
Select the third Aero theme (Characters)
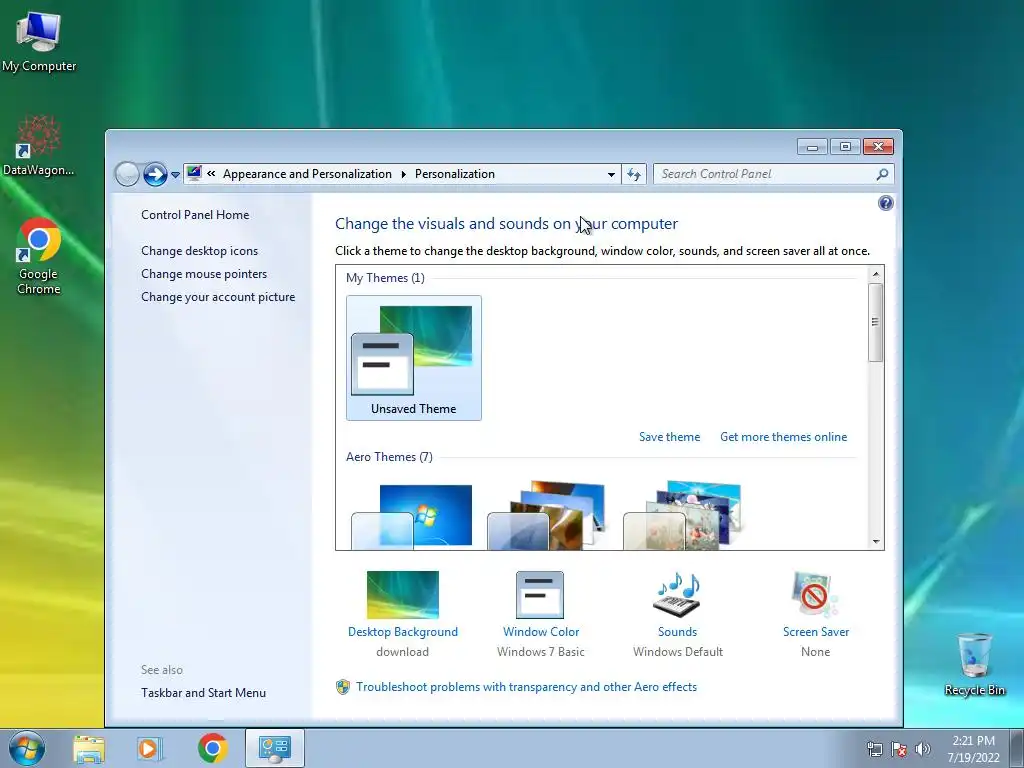click(x=683, y=516)
